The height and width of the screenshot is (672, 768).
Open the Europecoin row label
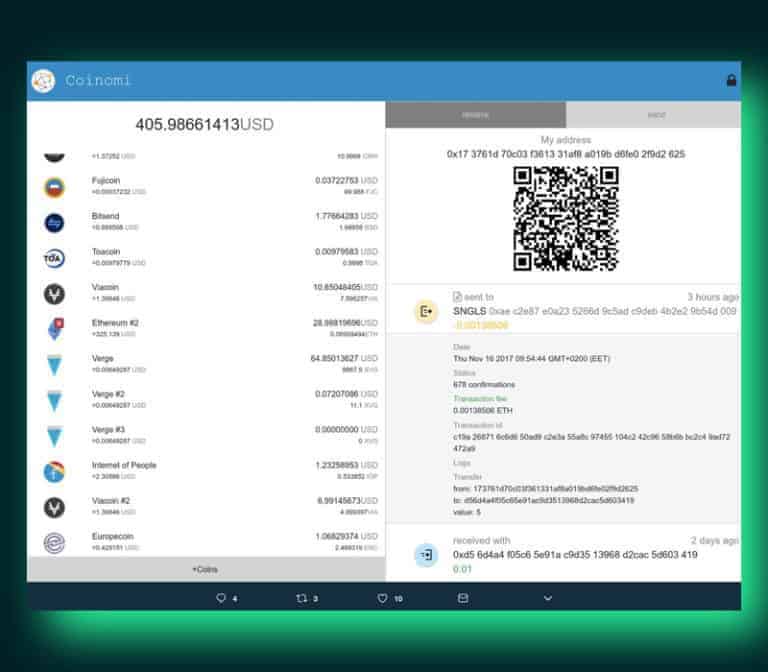tap(113, 536)
